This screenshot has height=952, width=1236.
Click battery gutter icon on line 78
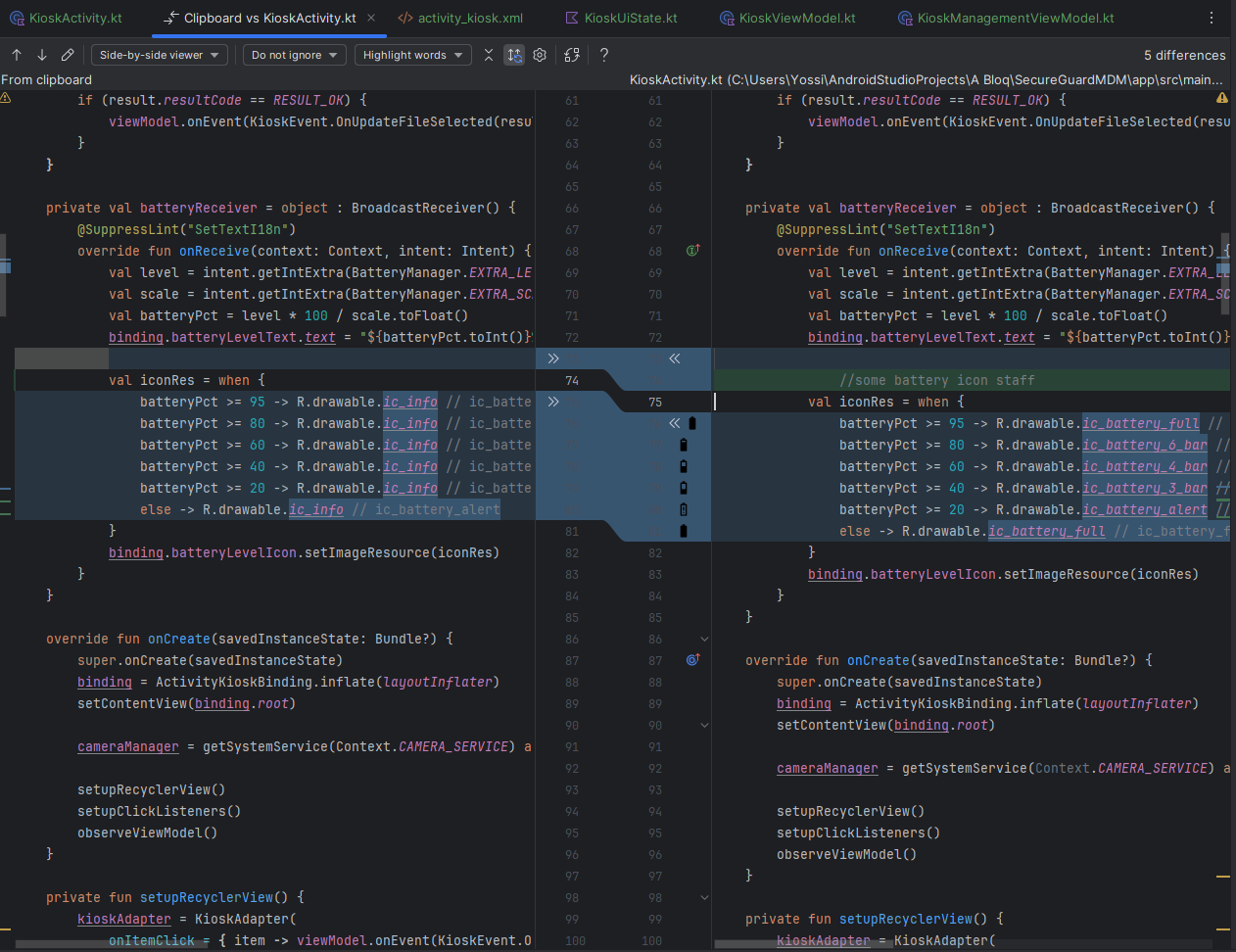click(x=684, y=466)
